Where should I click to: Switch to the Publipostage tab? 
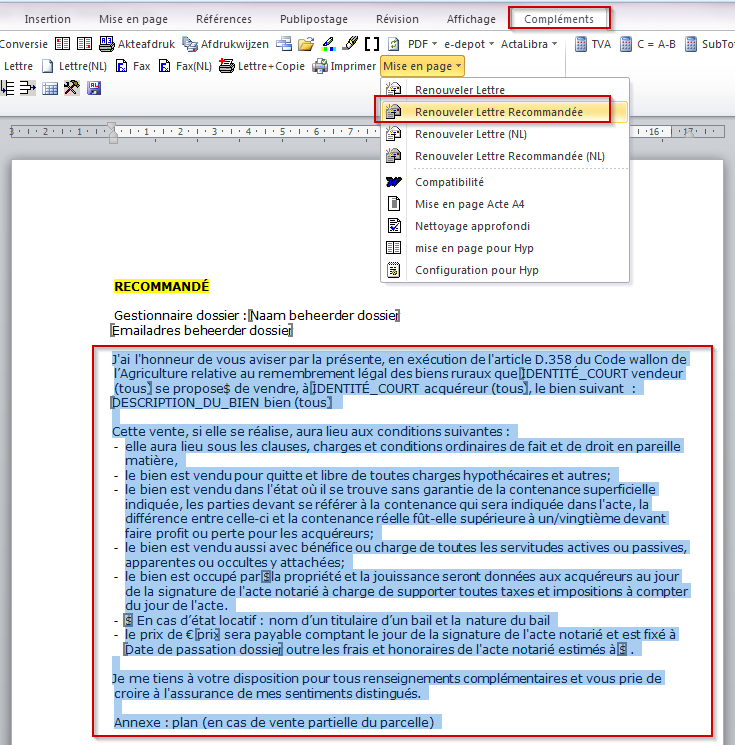click(314, 19)
